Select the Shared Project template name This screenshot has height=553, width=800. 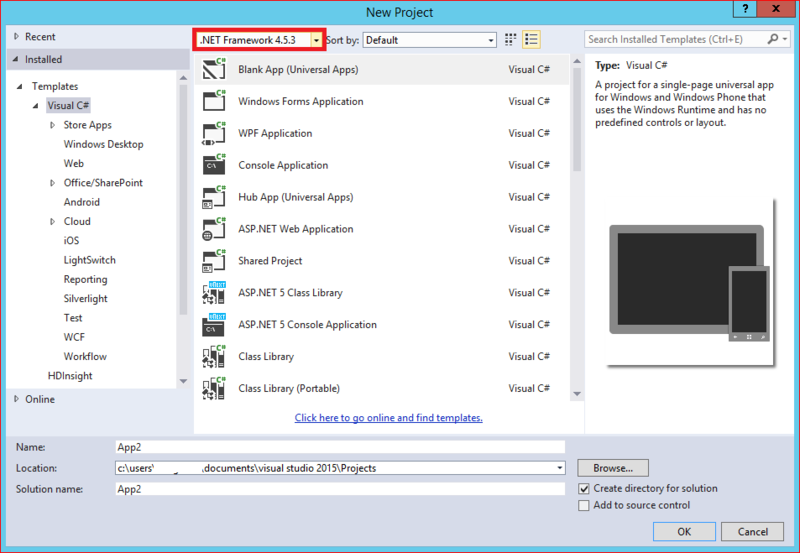pyautogui.click(x=270, y=261)
